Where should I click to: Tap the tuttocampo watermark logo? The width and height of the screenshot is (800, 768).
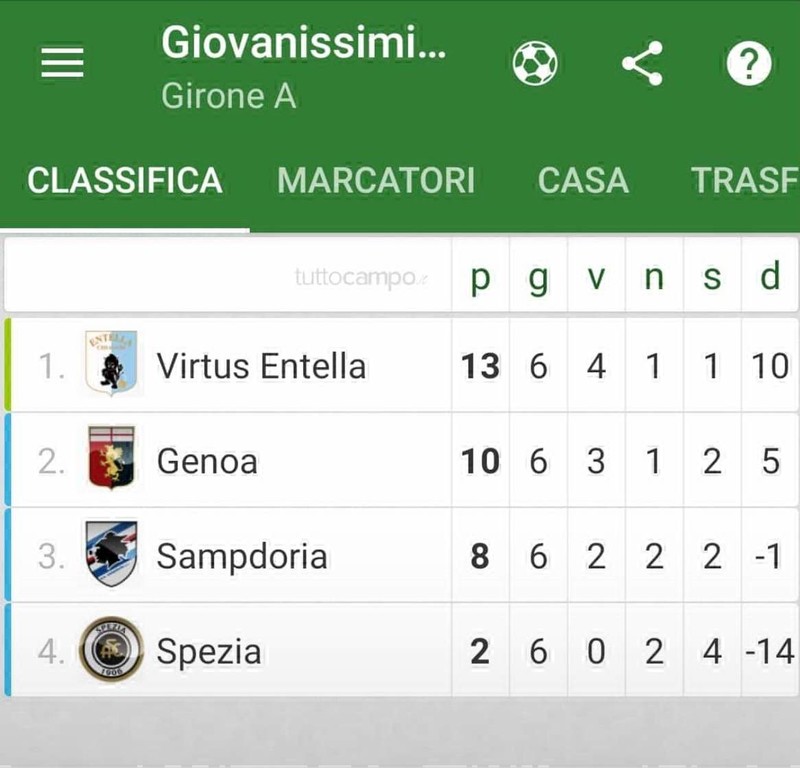(x=361, y=278)
